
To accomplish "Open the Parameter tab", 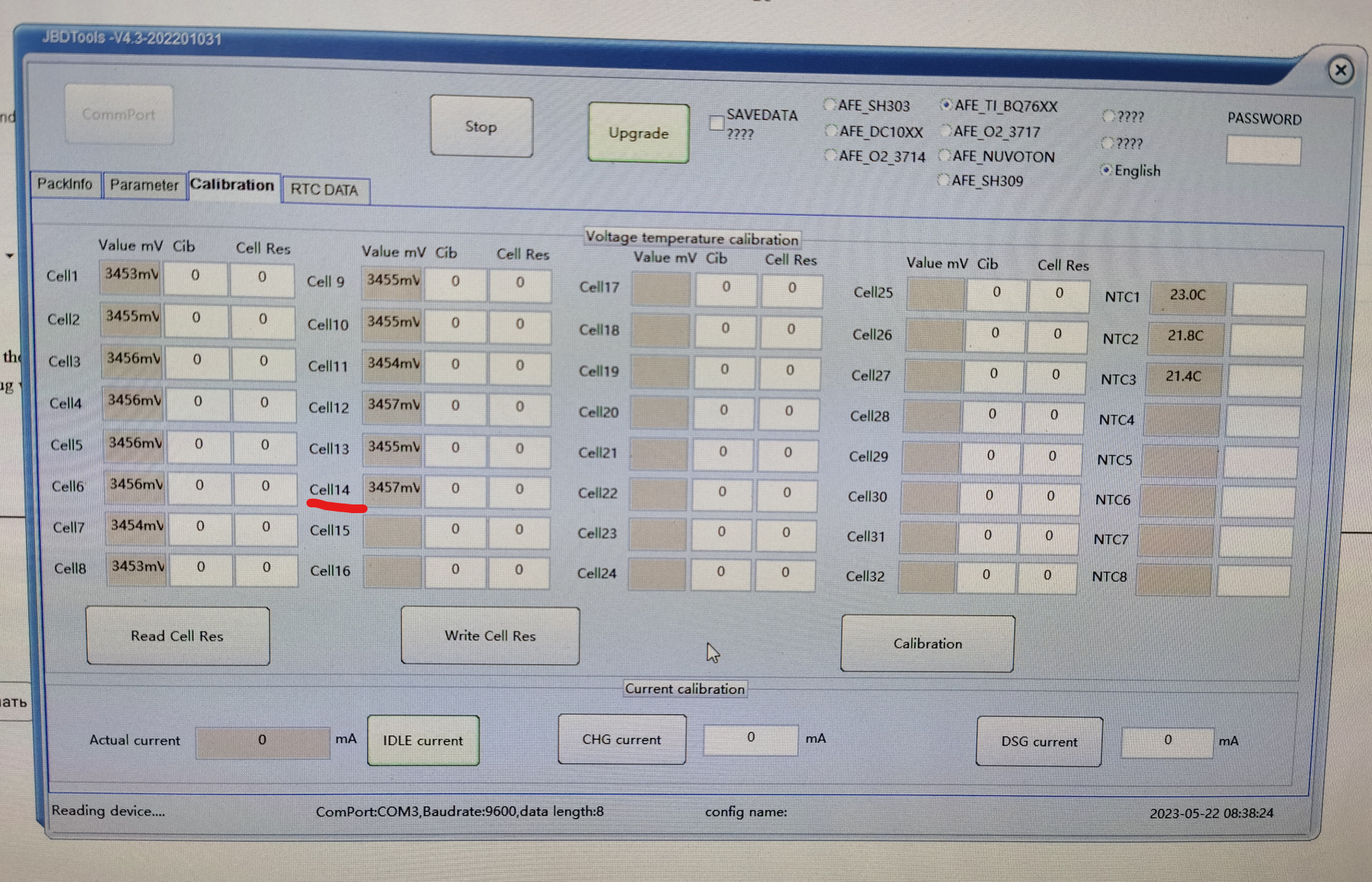I will (144, 185).
